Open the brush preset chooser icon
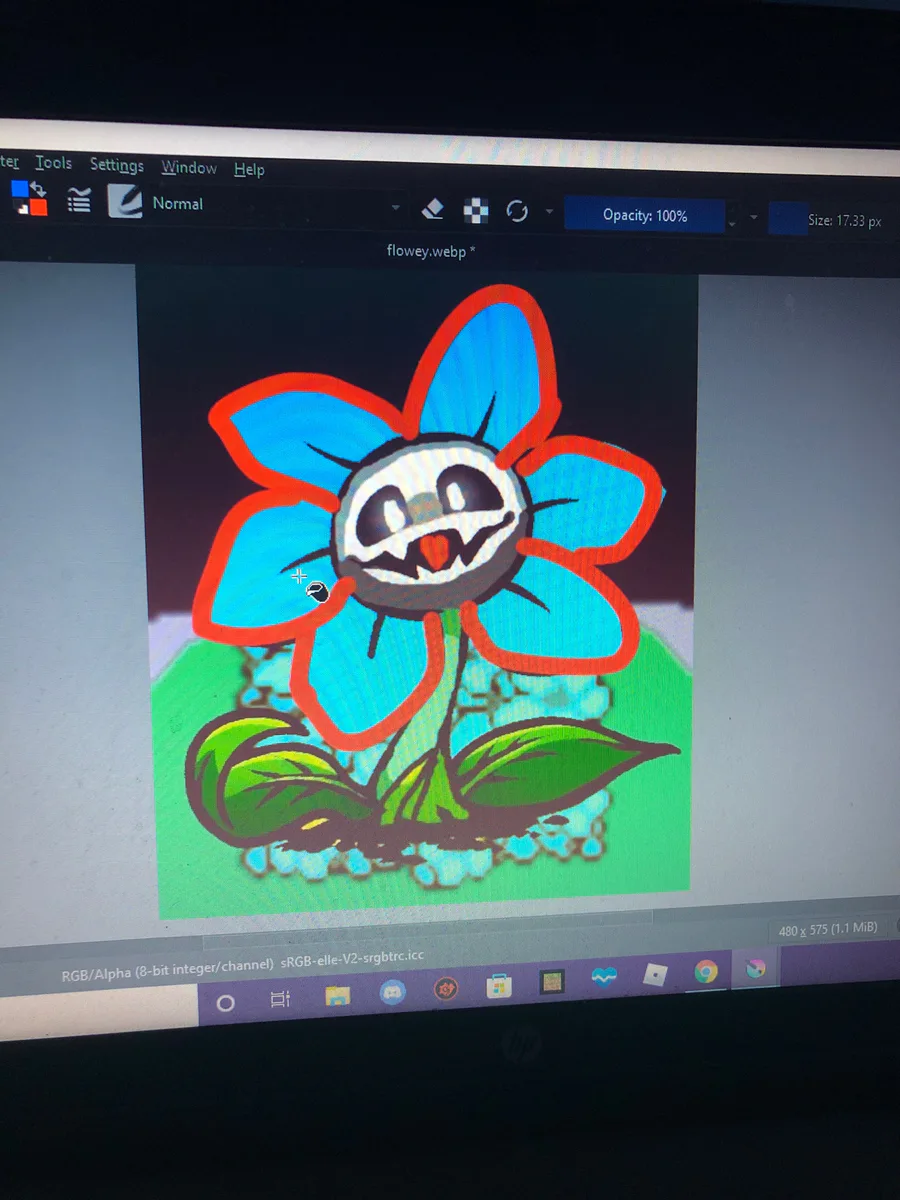 (125, 200)
